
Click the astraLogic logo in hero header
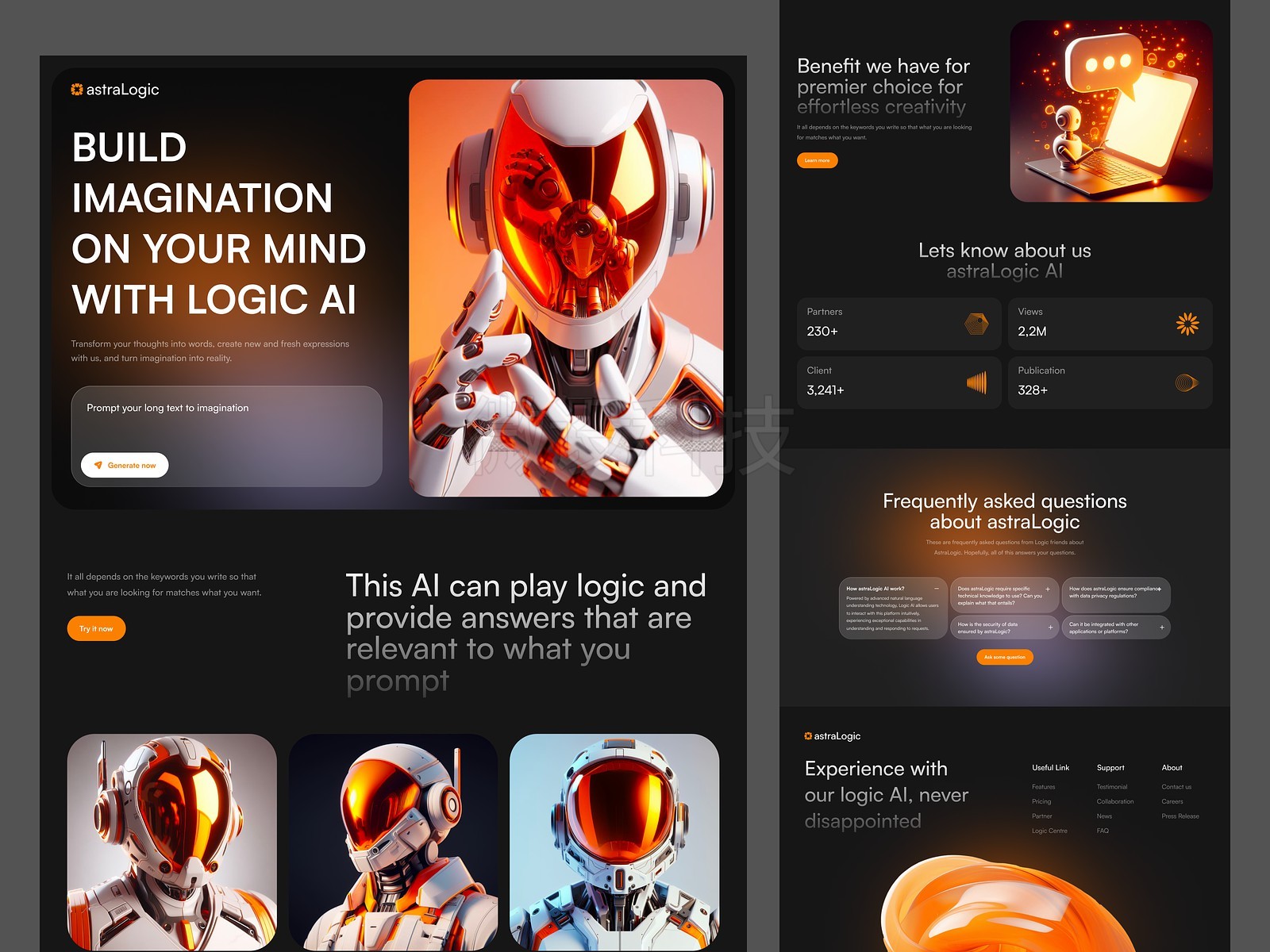coord(115,90)
